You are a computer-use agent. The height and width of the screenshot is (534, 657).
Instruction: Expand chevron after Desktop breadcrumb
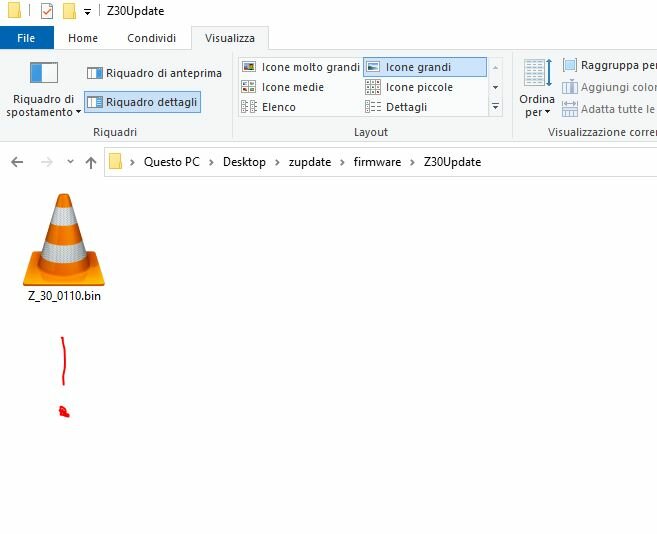277,162
